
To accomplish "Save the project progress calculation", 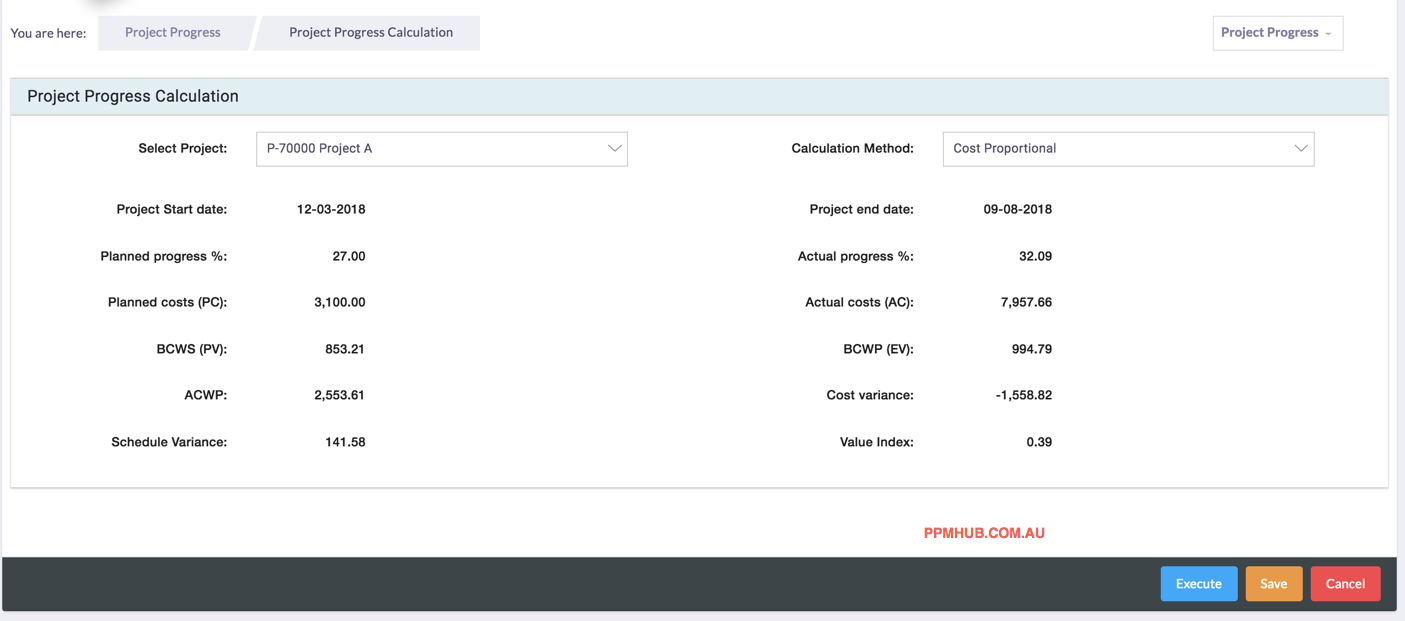I will click(x=1273, y=584).
